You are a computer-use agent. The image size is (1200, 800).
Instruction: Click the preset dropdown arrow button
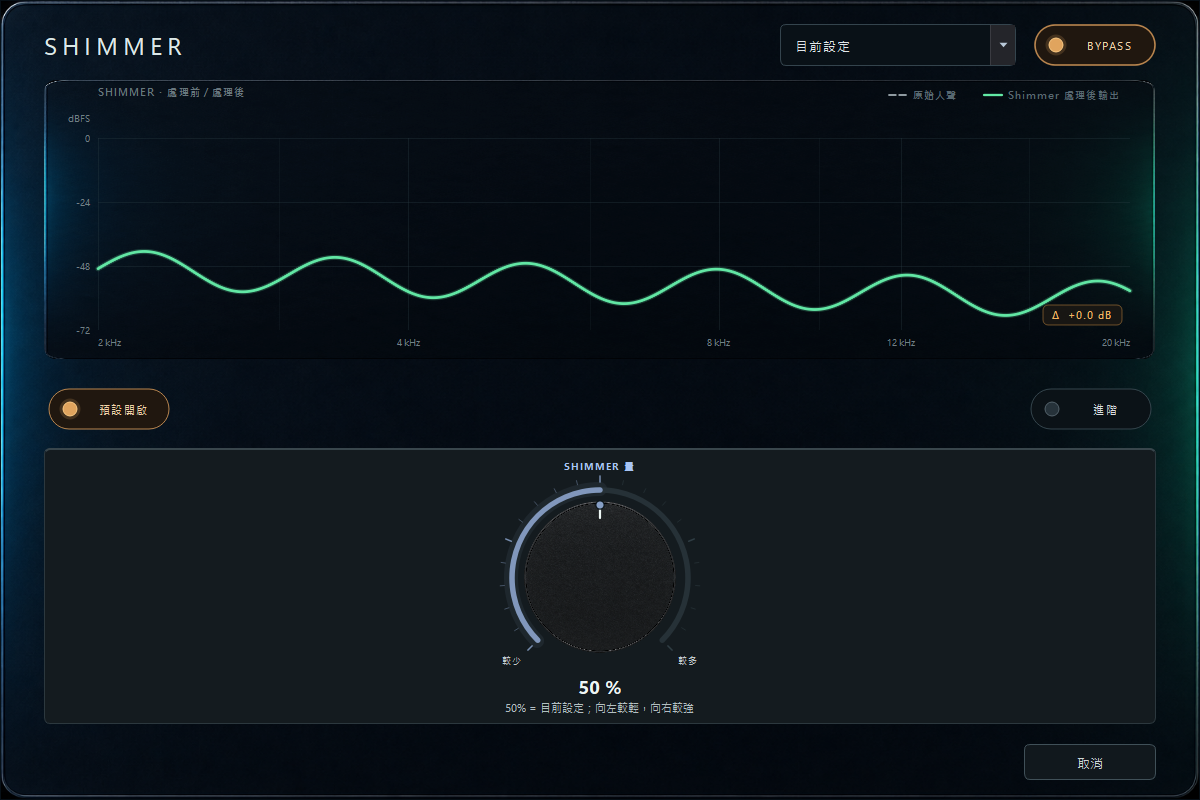coord(1003,45)
